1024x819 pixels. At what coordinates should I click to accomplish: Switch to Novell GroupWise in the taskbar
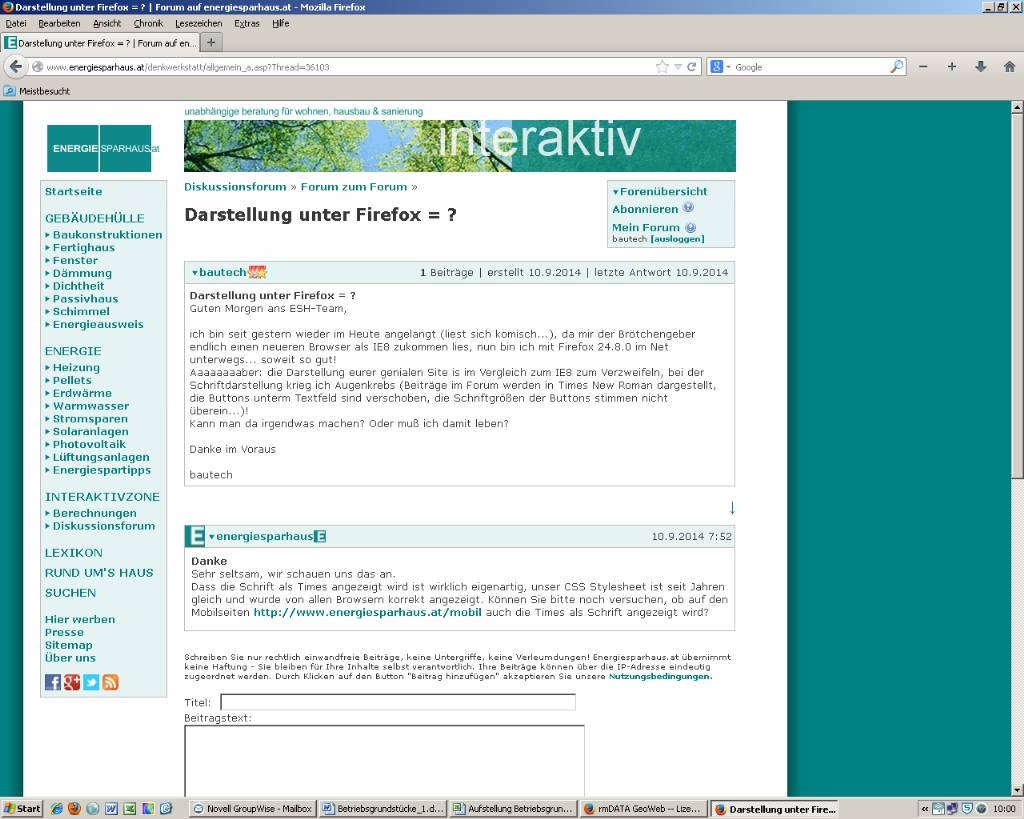click(x=252, y=809)
